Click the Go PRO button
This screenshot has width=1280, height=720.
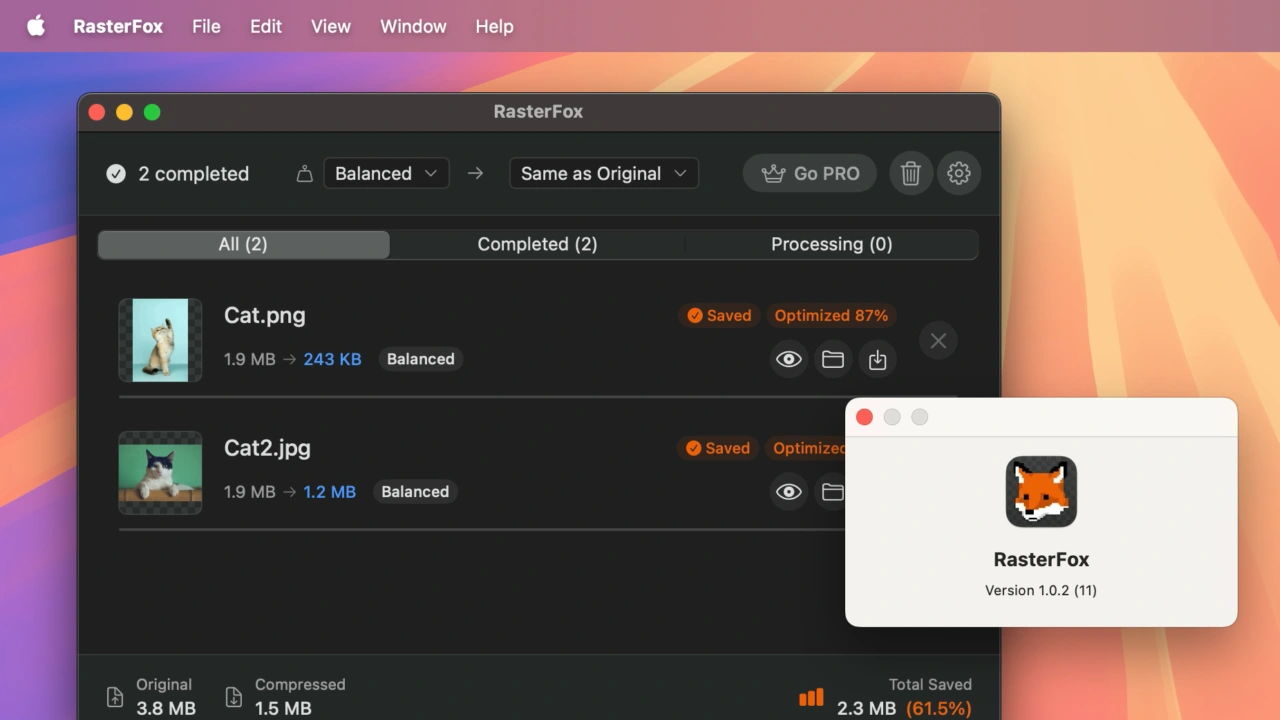point(809,173)
